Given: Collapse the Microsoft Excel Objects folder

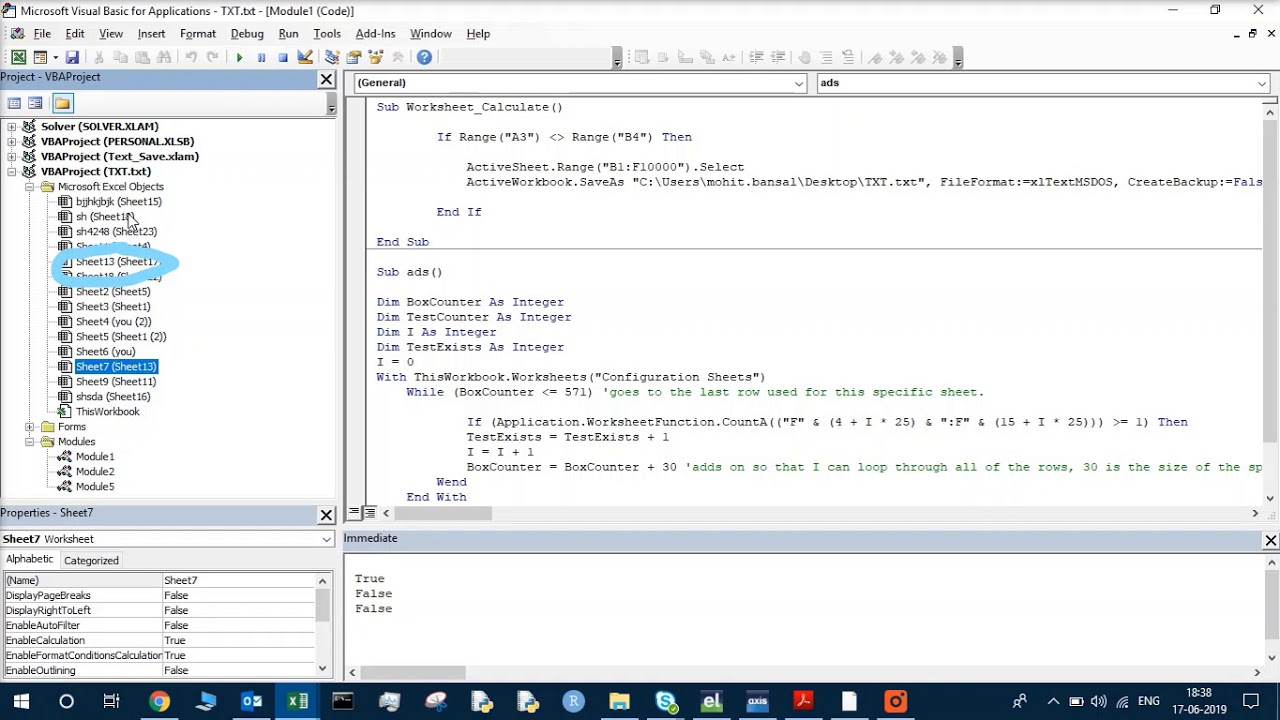Looking at the screenshot, I should [x=30, y=186].
